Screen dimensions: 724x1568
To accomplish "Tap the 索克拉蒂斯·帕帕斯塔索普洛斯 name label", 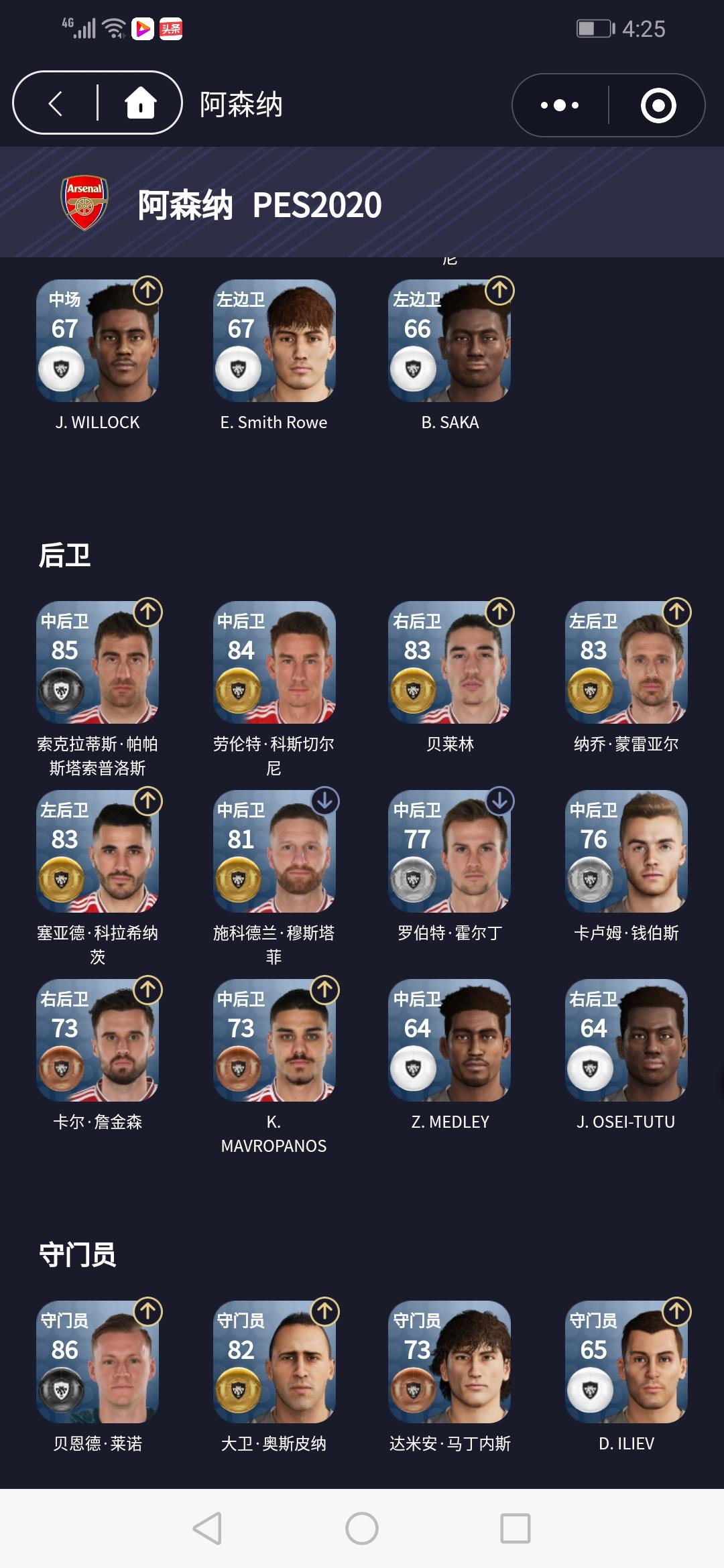I will [x=98, y=756].
